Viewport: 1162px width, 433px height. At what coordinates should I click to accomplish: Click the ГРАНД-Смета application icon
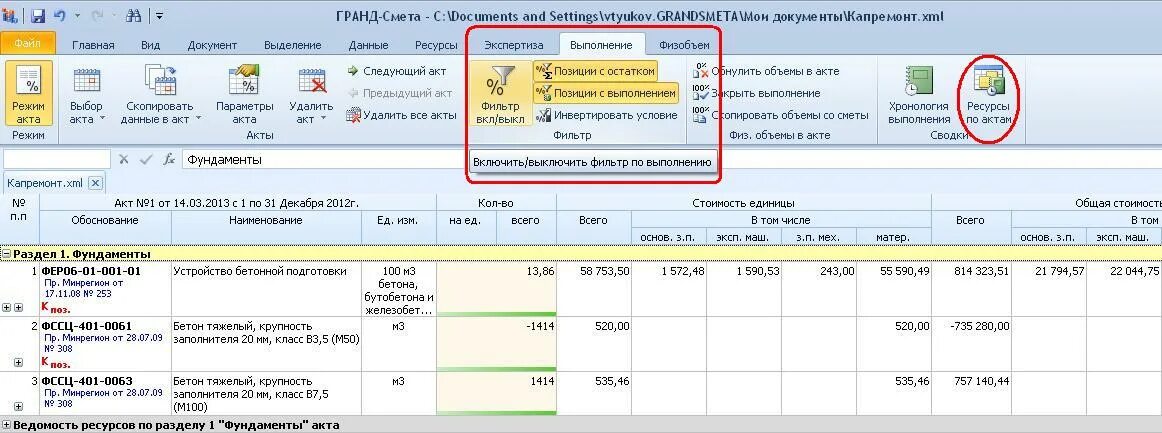tap(10, 15)
